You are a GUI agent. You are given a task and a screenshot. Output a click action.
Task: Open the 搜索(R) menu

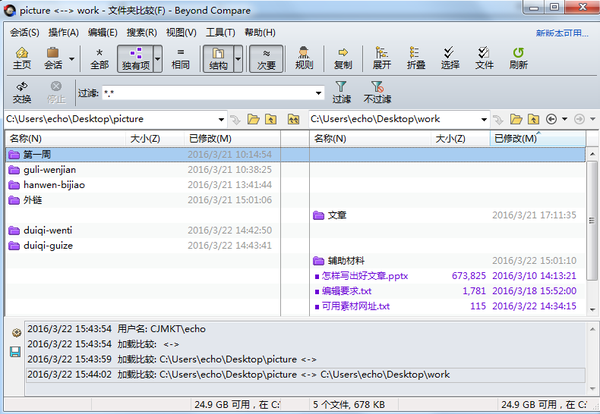click(142, 33)
